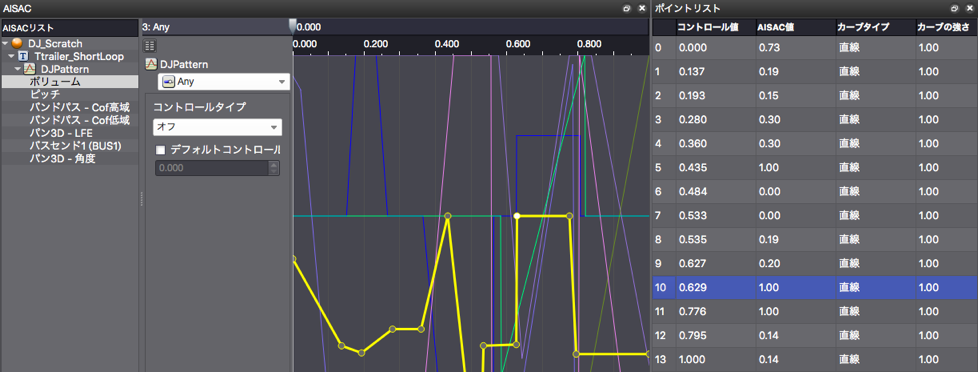The height and width of the screenshot is (372, 978).
Task: Open the list view icon under 3: Any
Action: coord(150,45)
